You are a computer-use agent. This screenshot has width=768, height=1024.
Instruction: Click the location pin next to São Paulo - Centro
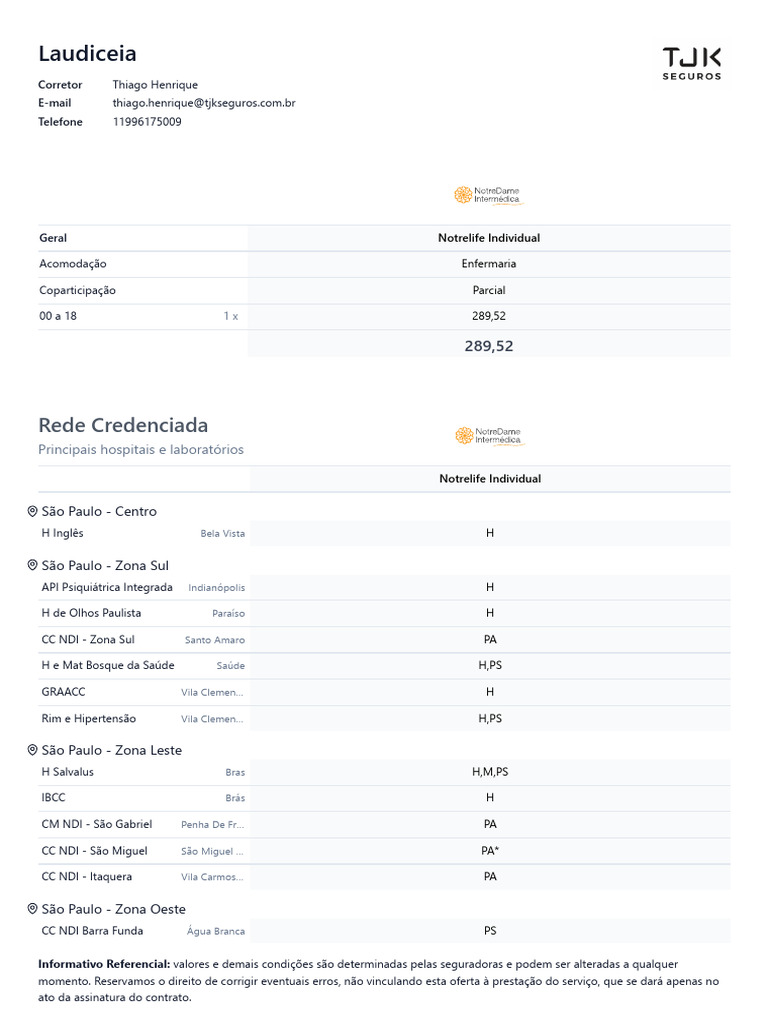point(32,511)
